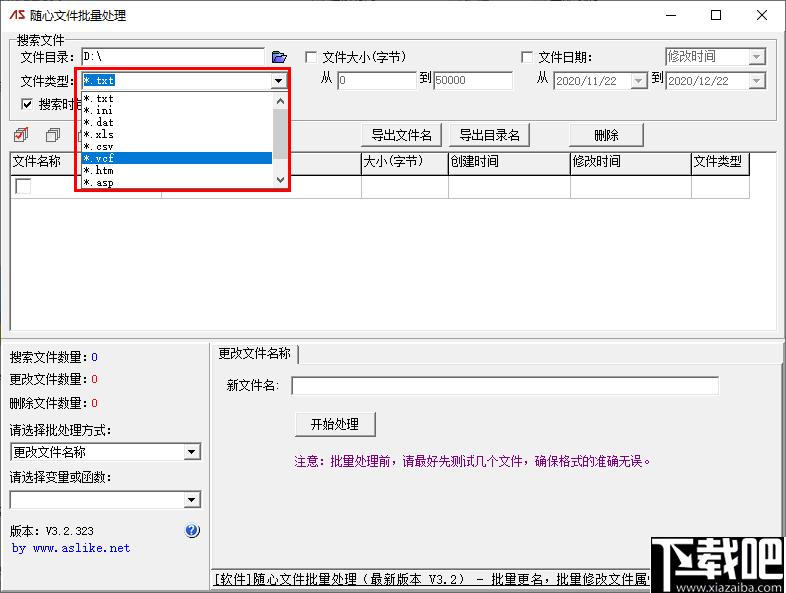Click the AS application logo icon

point(17,15)
